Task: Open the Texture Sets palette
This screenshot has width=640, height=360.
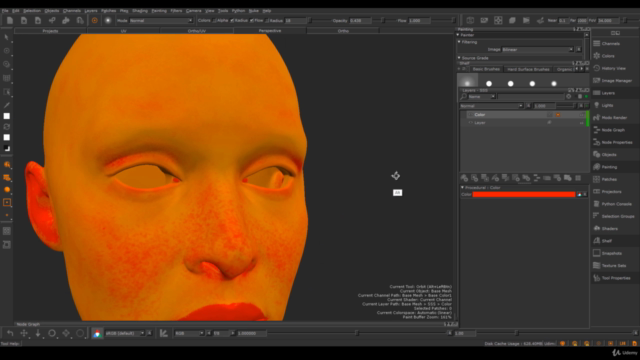Action: coord(614,266)
